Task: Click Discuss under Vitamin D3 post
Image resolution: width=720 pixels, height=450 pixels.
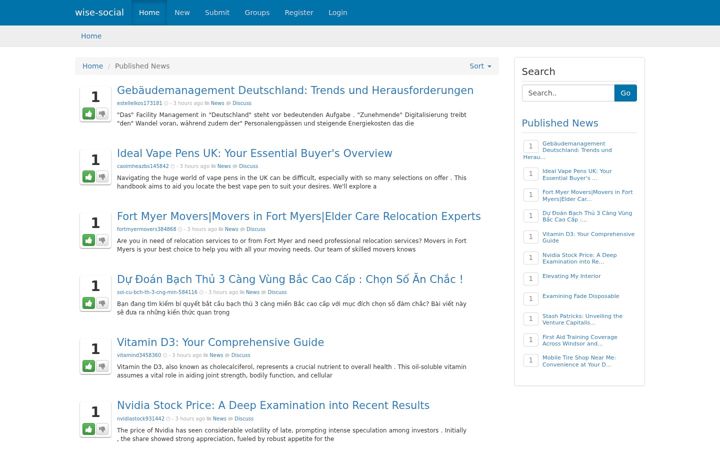Action: pyautogui.click(x=241, y=355)
